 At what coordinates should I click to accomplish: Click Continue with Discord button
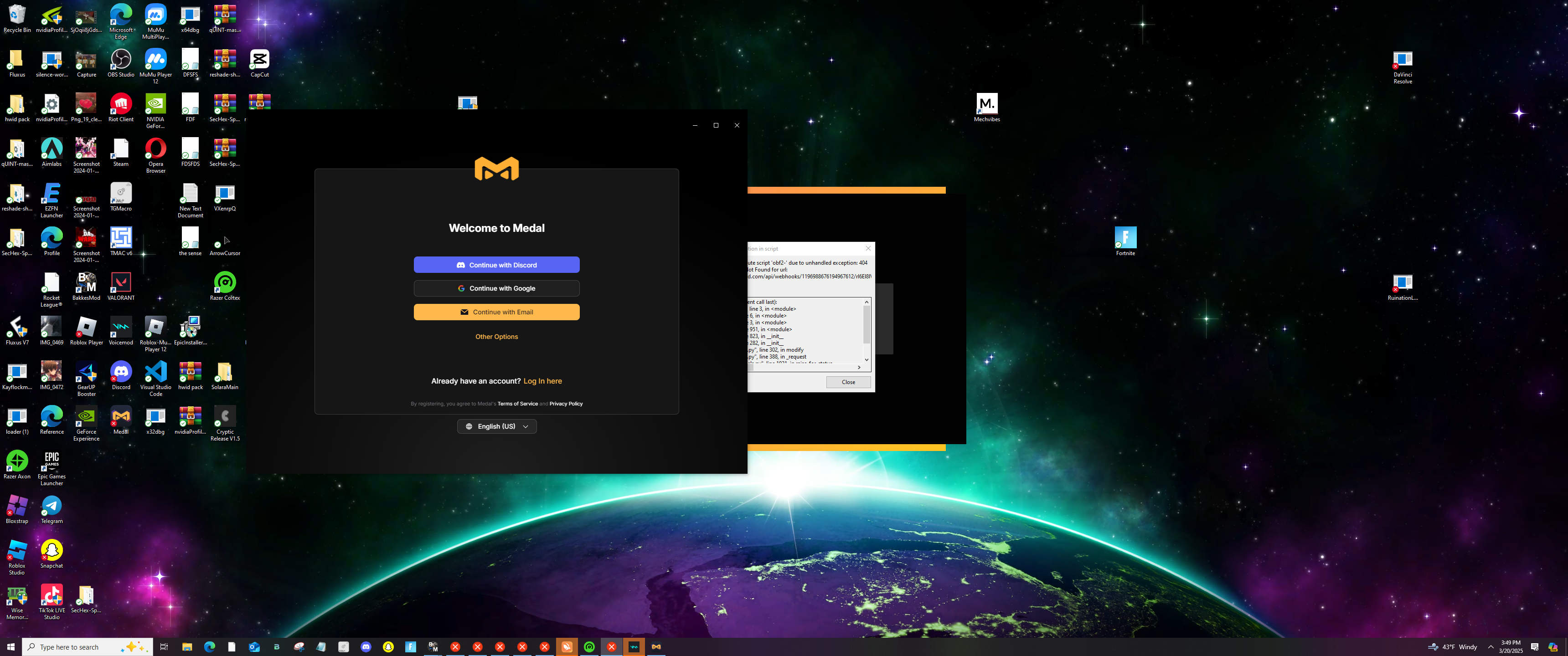click(496, 265)
